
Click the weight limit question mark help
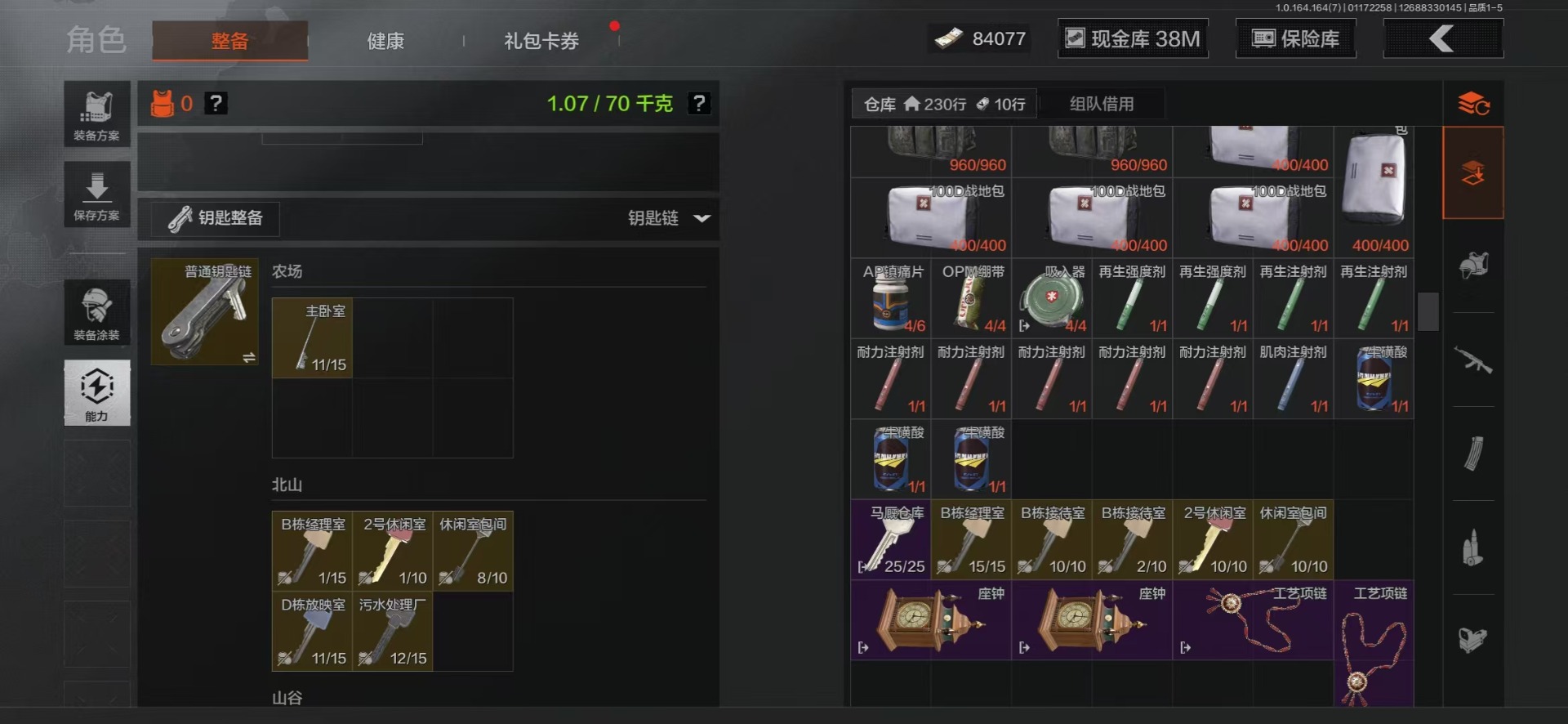coord(699,104)
